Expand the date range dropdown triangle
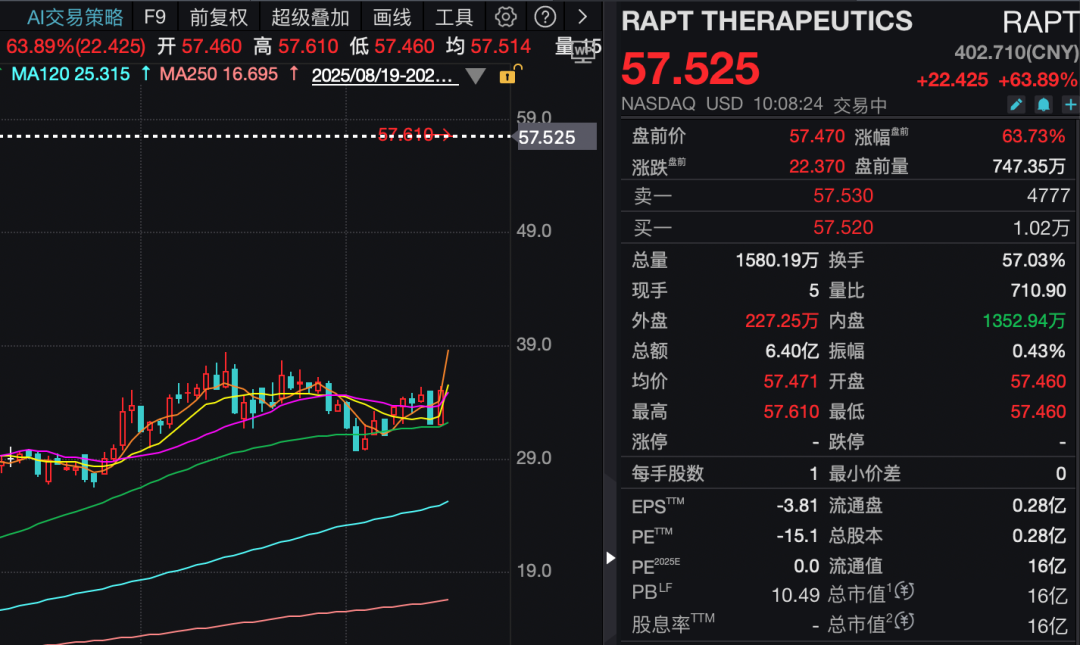Screen dimensions: 1080x645 475,76
